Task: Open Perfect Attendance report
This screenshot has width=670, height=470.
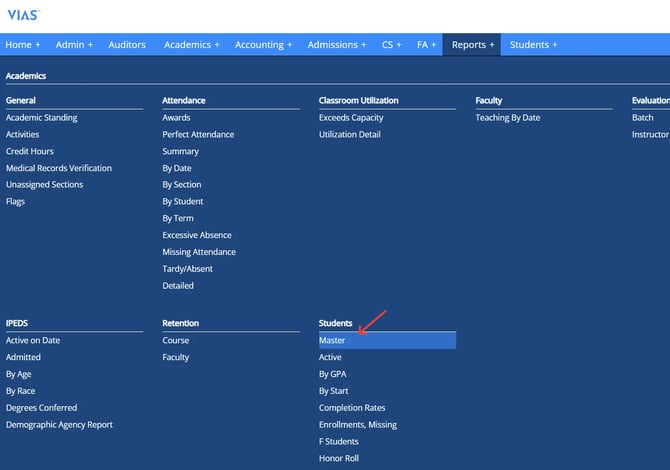Action: [198, 135]
